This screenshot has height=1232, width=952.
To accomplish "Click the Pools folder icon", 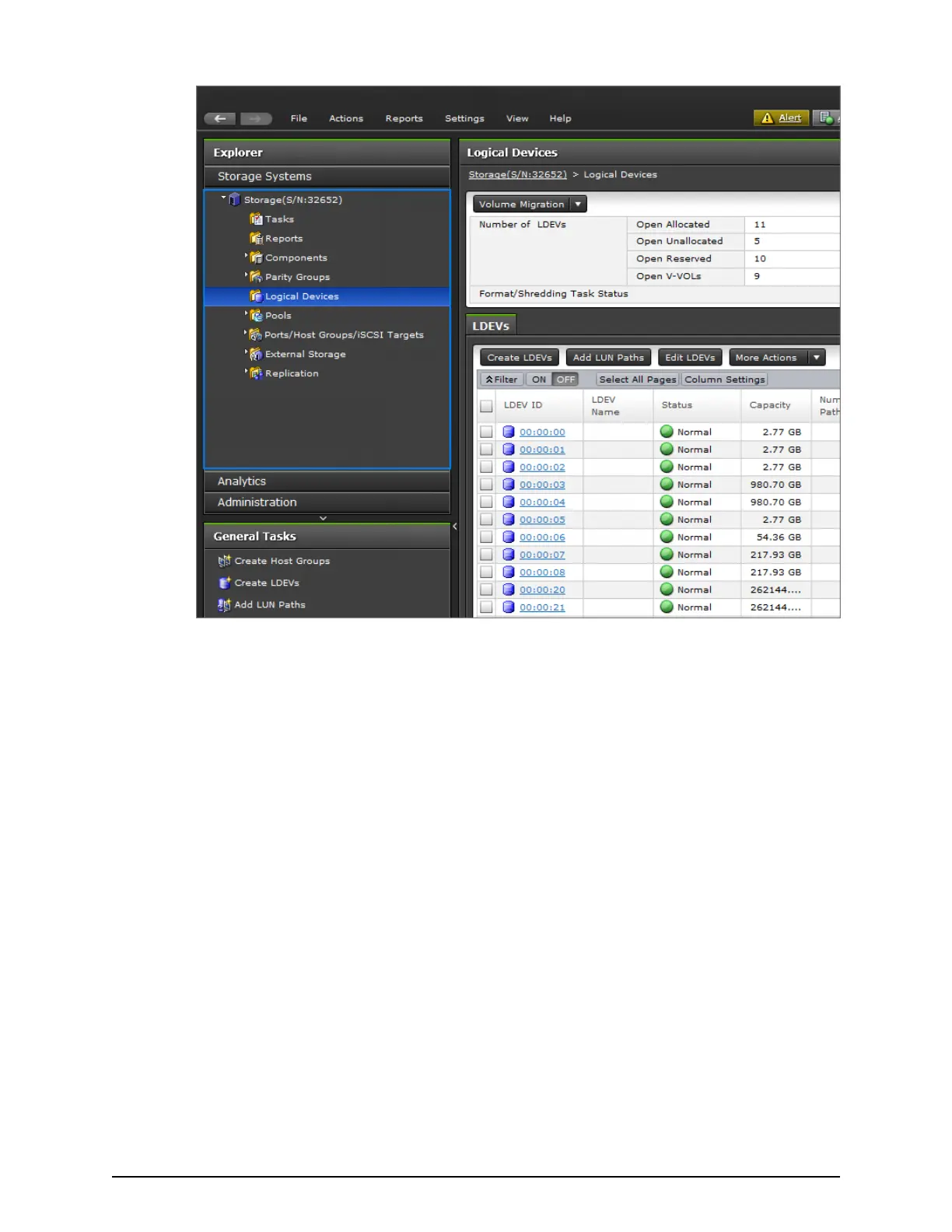I will coord(256,316).
